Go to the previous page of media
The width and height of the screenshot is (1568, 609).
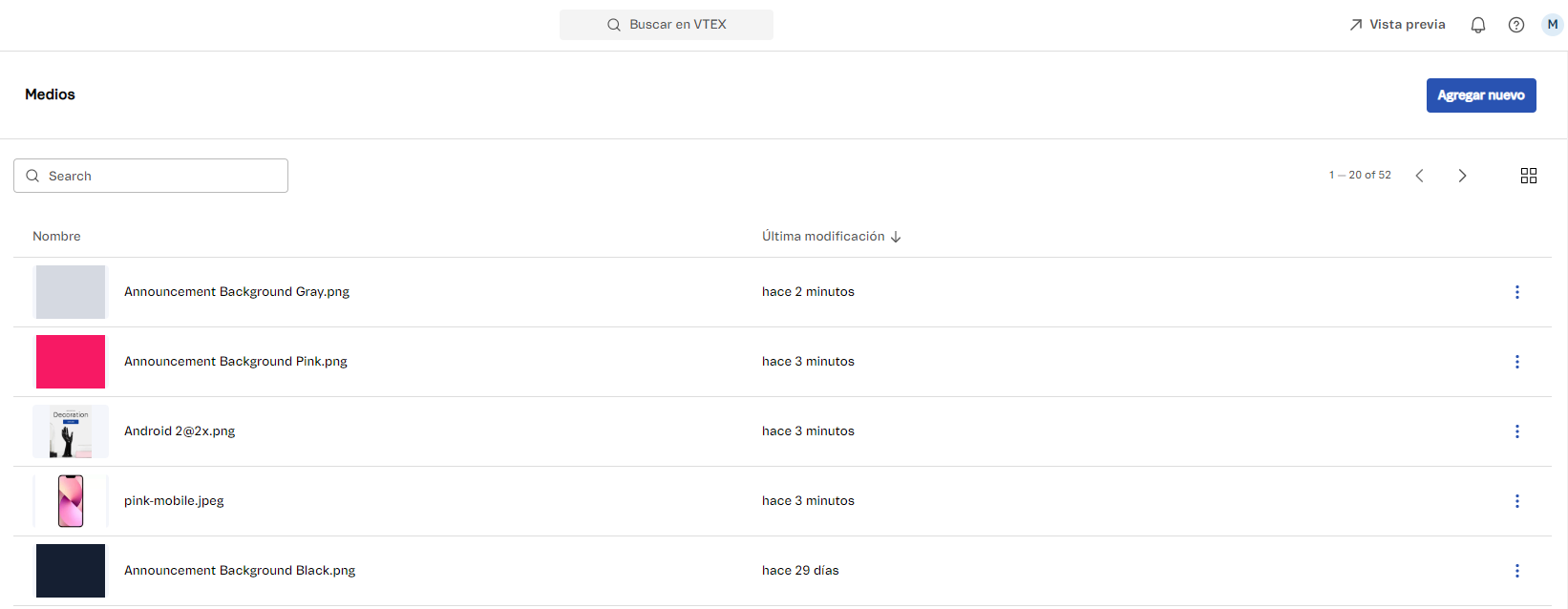click(1419, 176)
